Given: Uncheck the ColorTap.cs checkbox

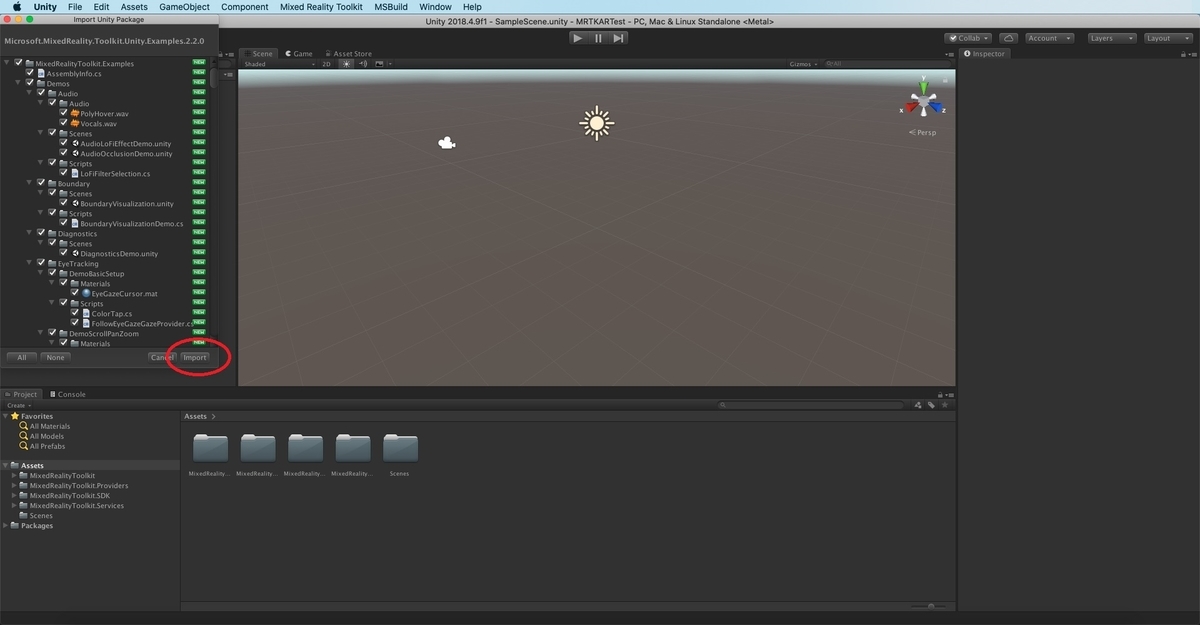Looking at the screenshot, I should [x=74, y=314].
